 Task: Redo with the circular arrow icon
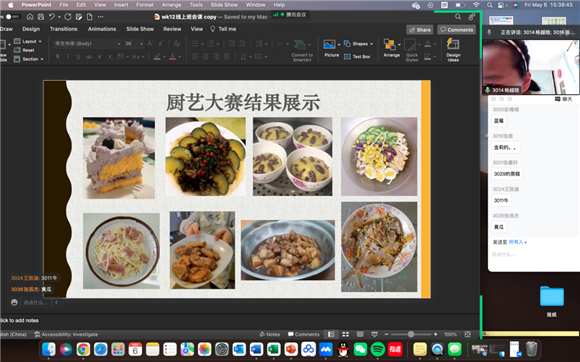68,17
